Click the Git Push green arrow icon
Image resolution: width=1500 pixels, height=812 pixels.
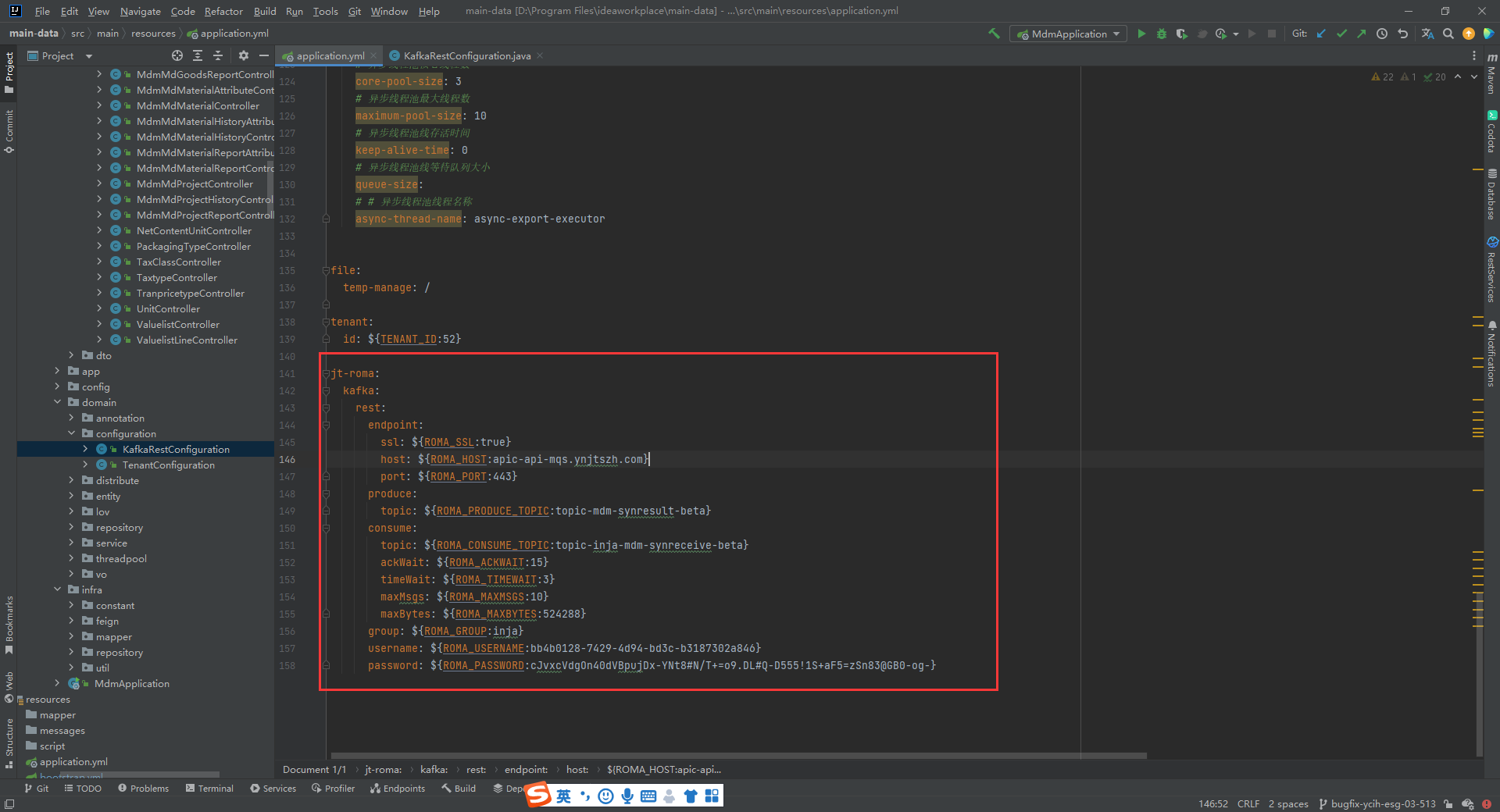pos(1362,34)
